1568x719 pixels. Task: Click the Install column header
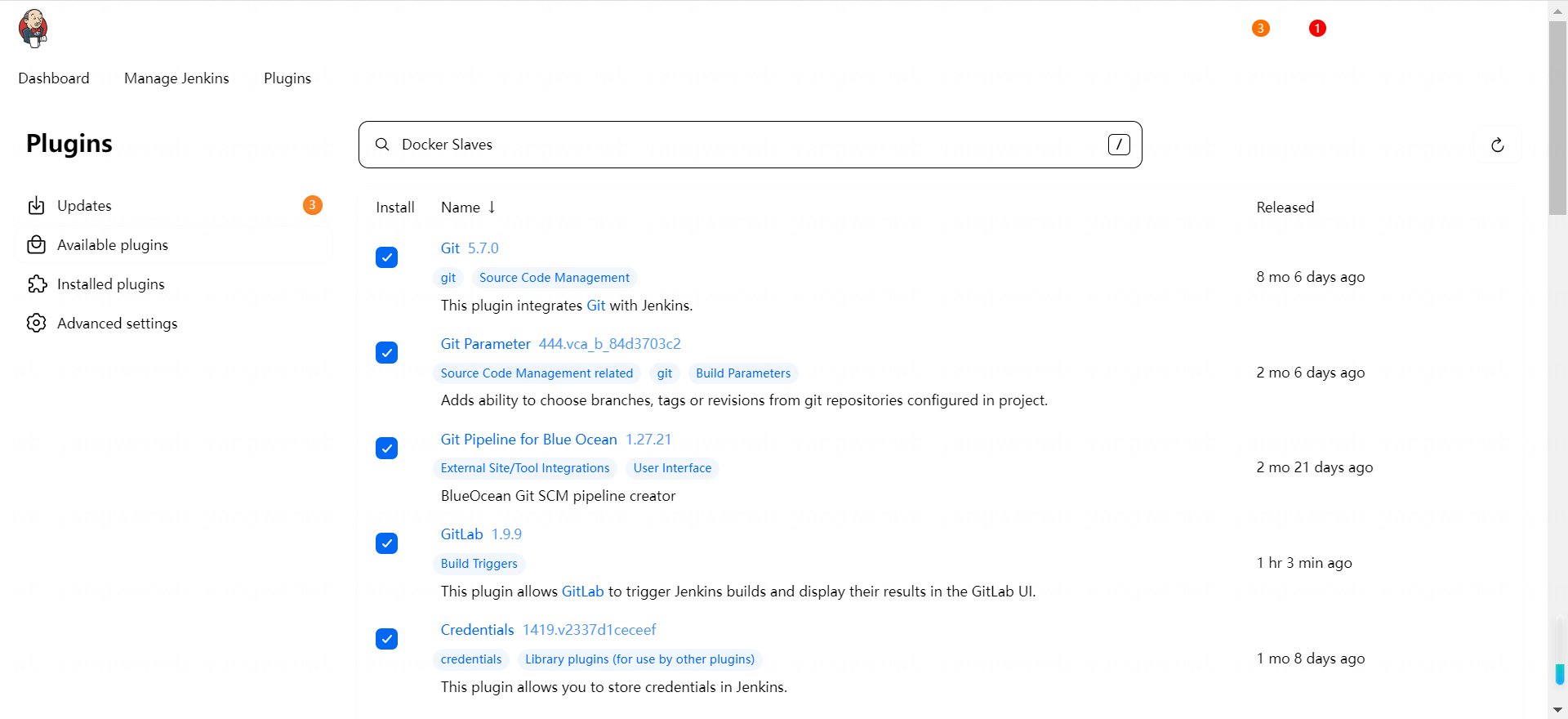(395, 208)
